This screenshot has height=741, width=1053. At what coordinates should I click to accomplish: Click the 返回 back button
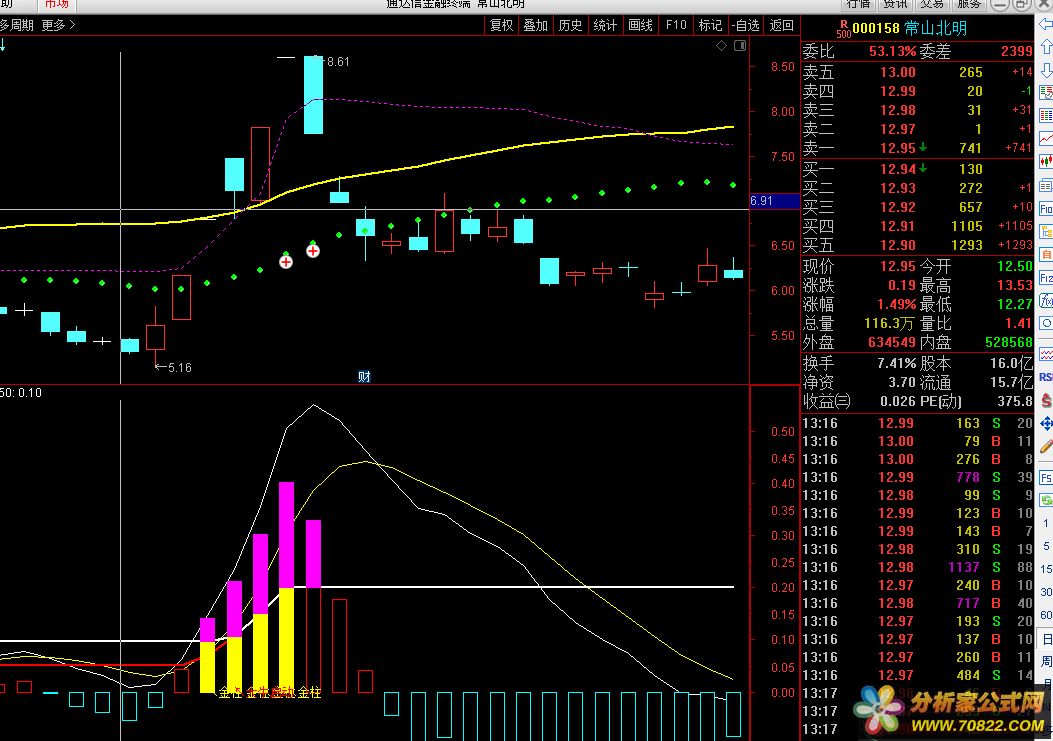pos(782,25)
